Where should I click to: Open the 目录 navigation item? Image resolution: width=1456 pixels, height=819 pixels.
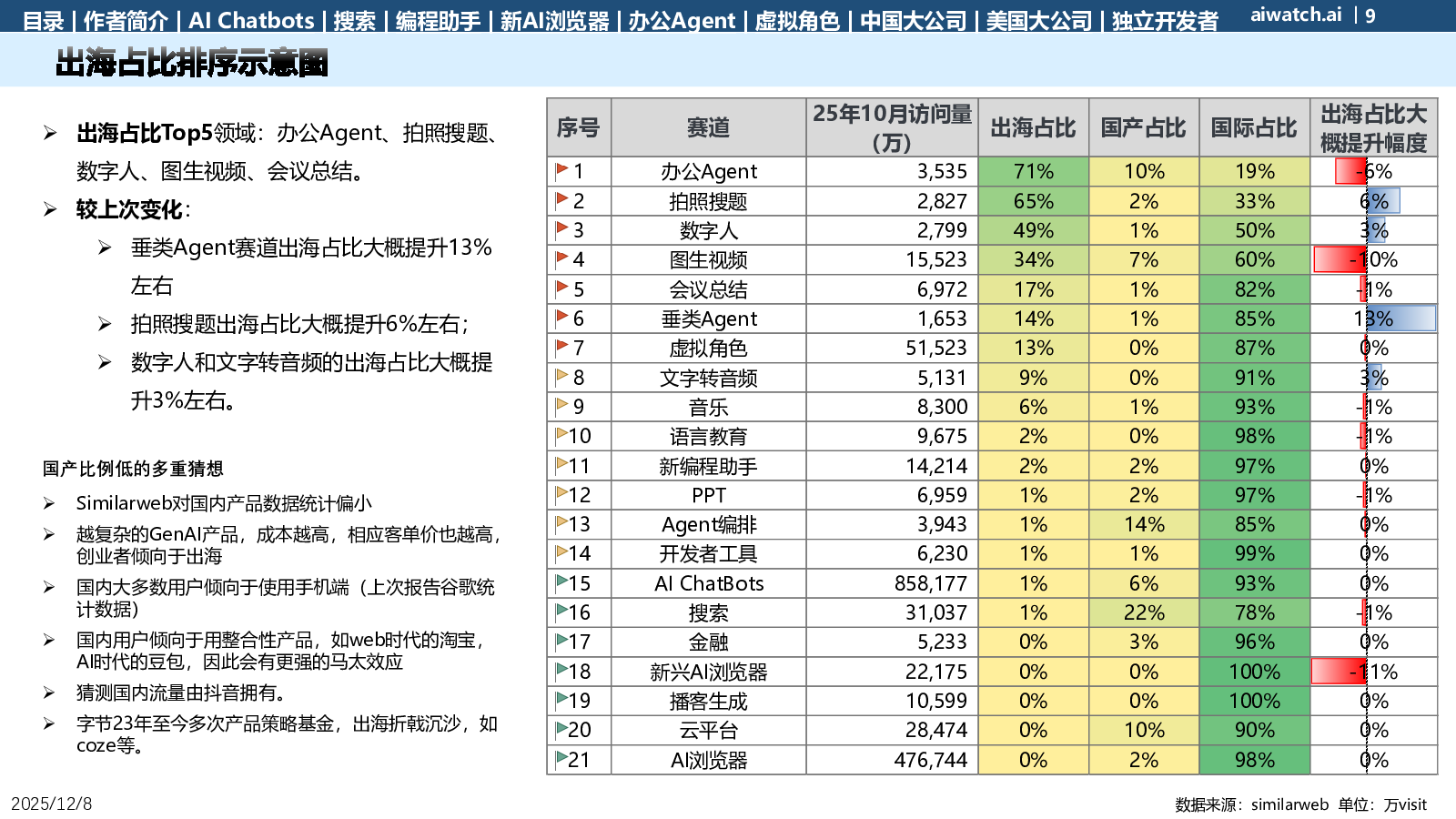point(43,20)
